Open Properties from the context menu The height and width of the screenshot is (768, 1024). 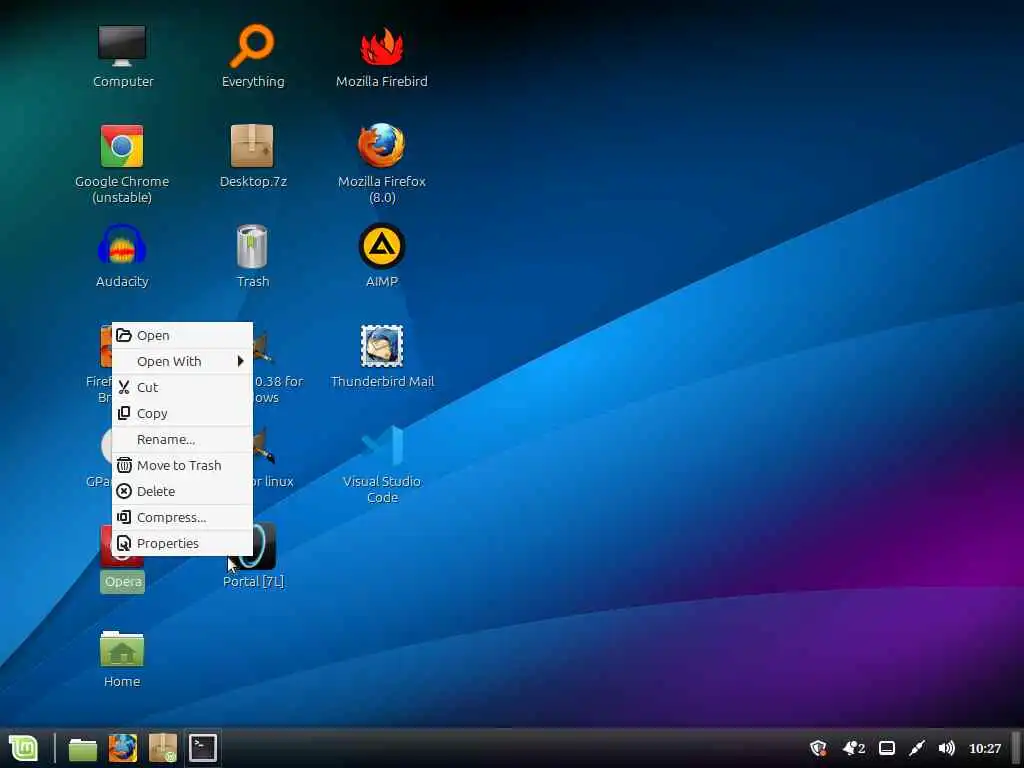tap(182, 543)
